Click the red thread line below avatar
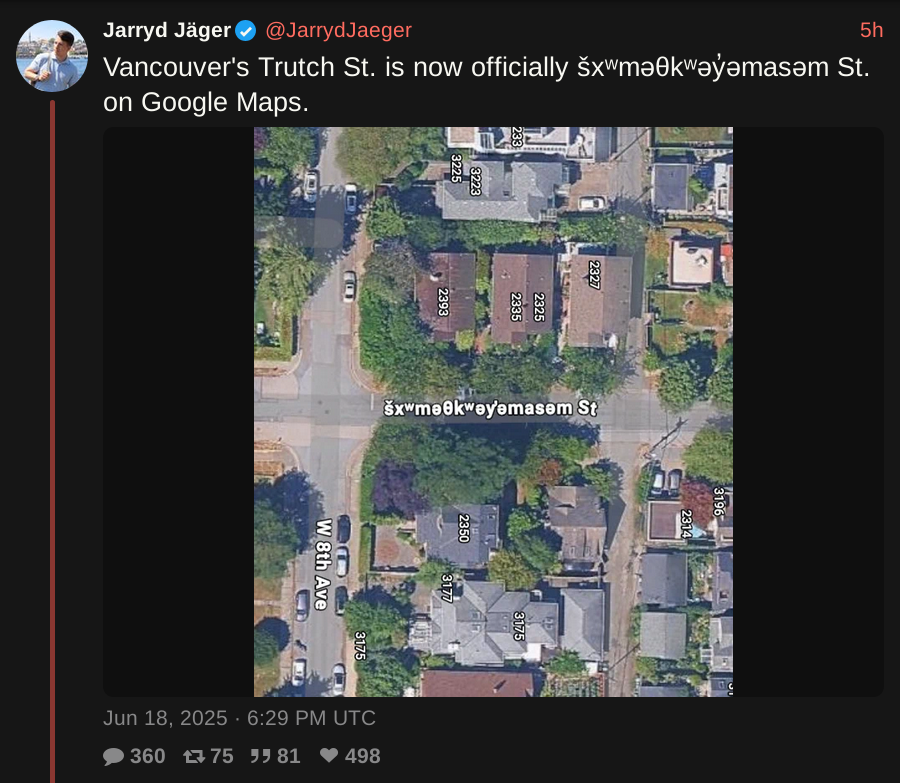The width and height of the screenshot is (900, 783). [x=52, y=441]
